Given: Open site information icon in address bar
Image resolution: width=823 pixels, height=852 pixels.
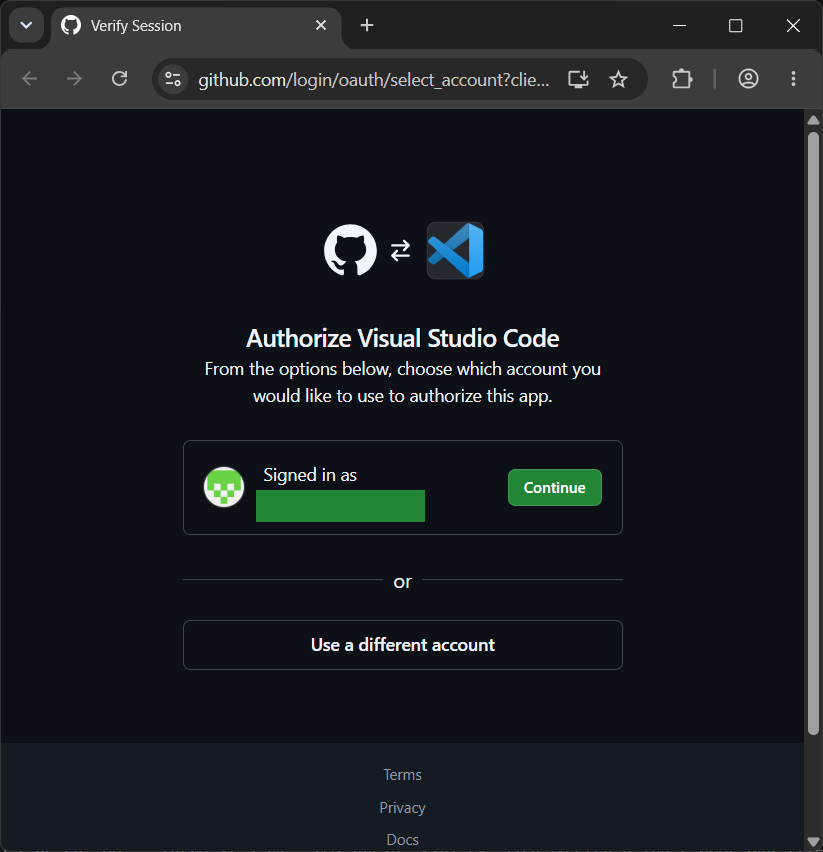Looking at the screenshot, I should [x=173, y=79].
